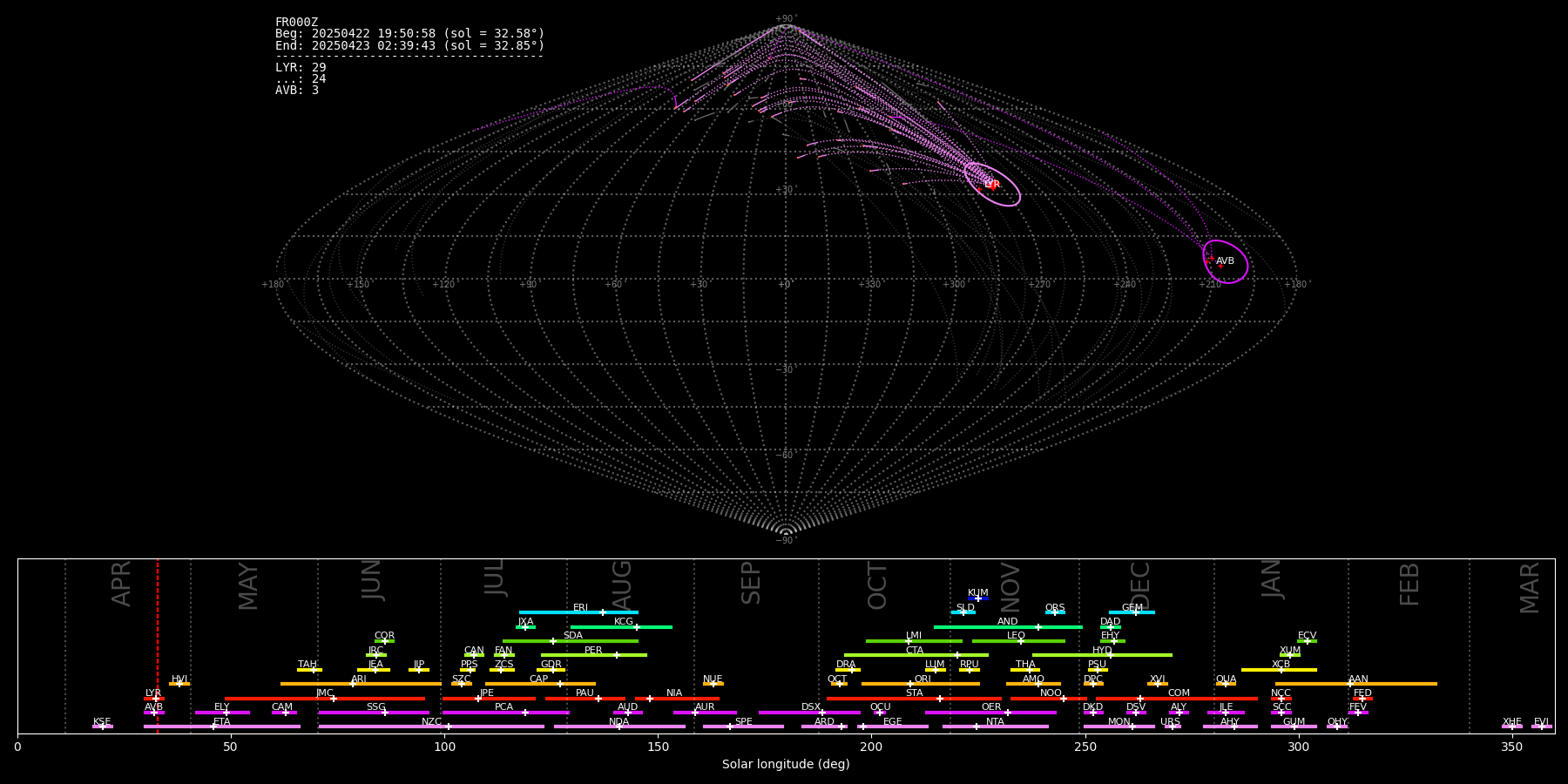Click the 200 tick on solar longitude axis
Image resolution: width=1568 pixels, height=784 pixels.
coord(871,747)
